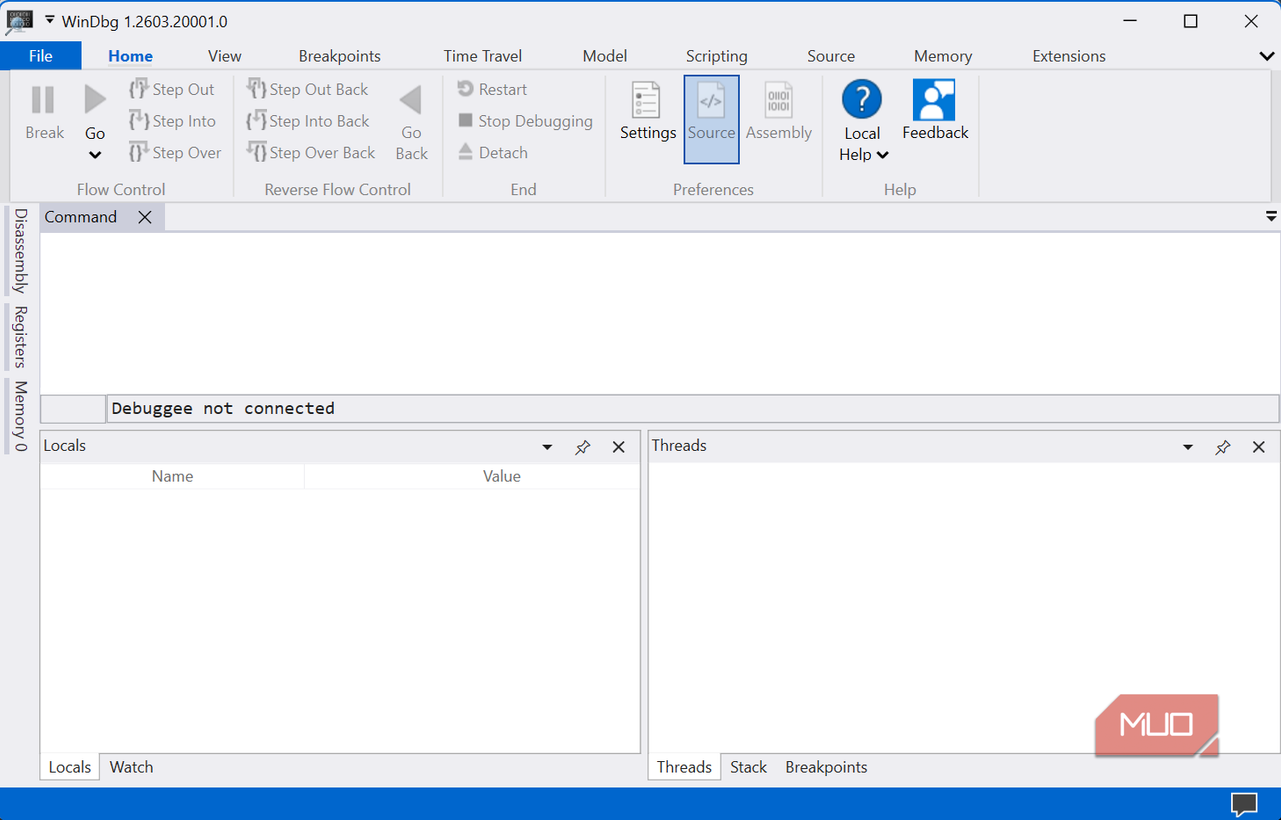This screenshot has width=1281, height=820.
Task: Open the Feedback icon
Action: pos(934,100)
